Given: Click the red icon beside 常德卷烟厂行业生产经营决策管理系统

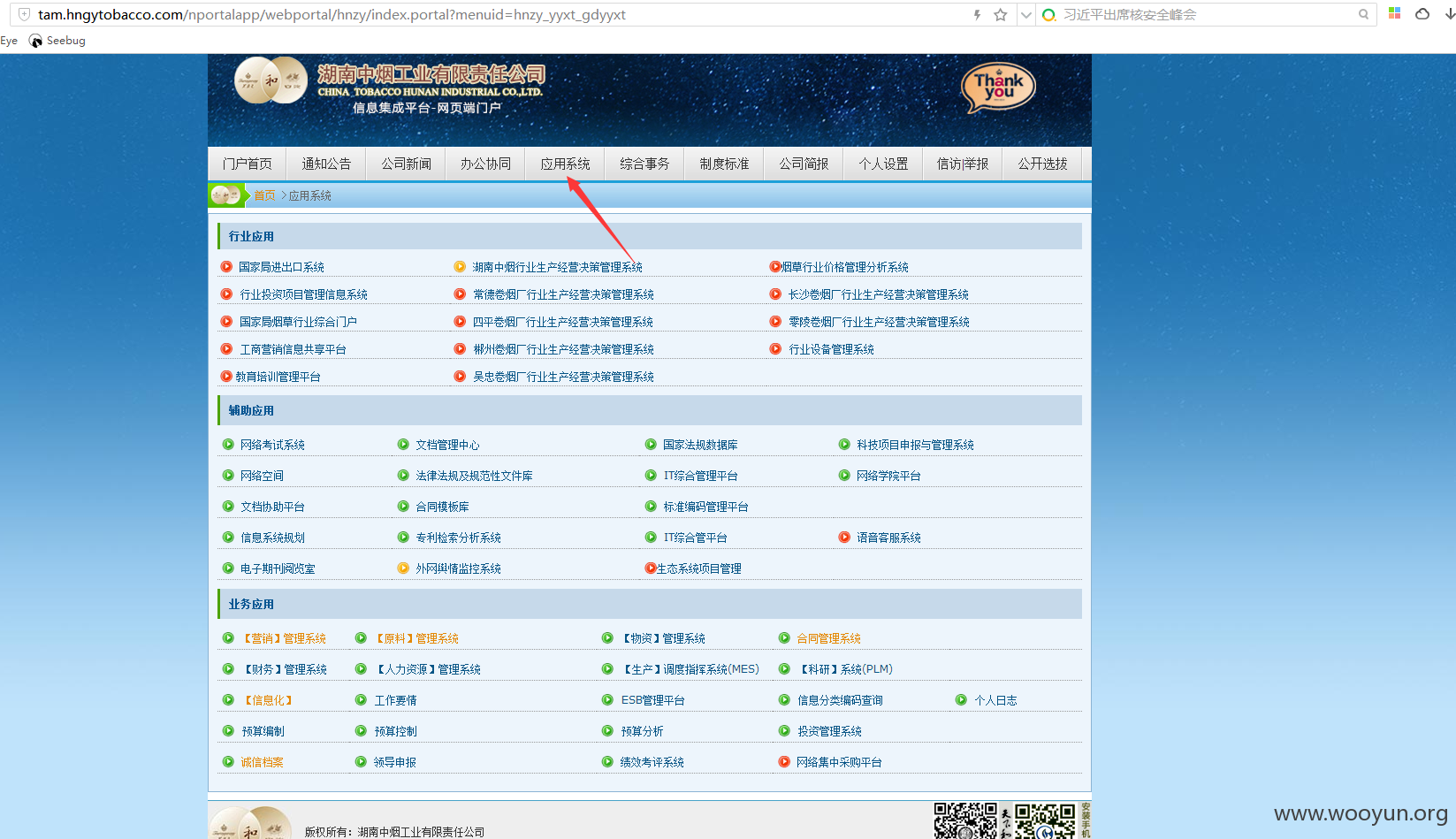Looking at the screenshot, I should pos(460,294).
